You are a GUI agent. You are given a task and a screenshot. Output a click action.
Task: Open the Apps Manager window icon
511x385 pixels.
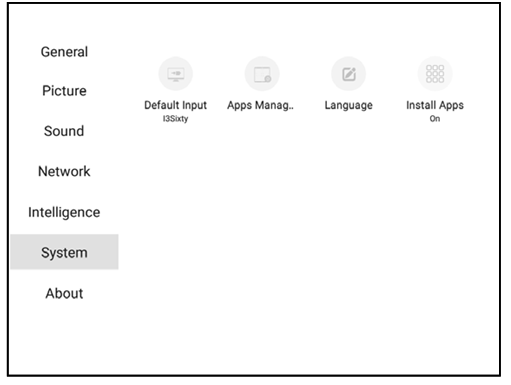(x=262, y=74)
